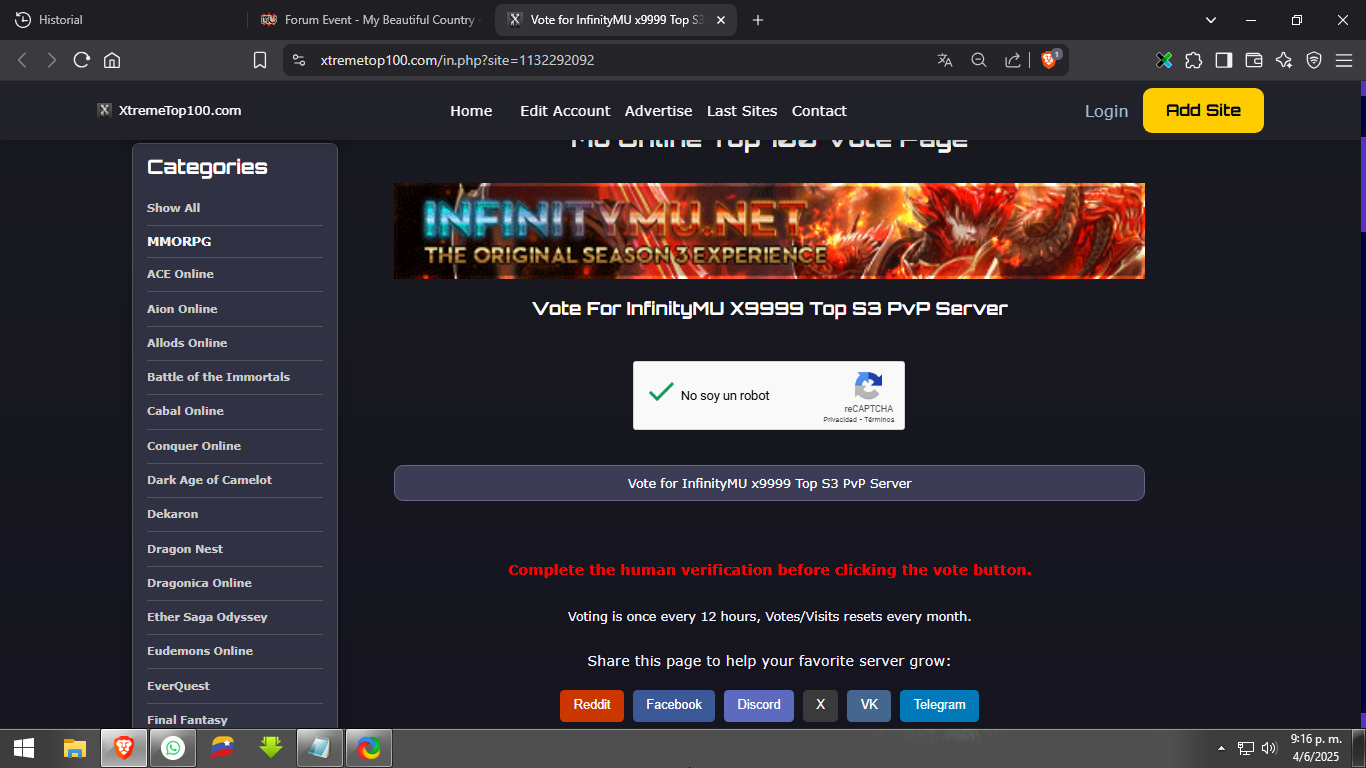This screenshot has width=1366, height=768.
Task: Open the ACE Online category
Action: (180, 274)
